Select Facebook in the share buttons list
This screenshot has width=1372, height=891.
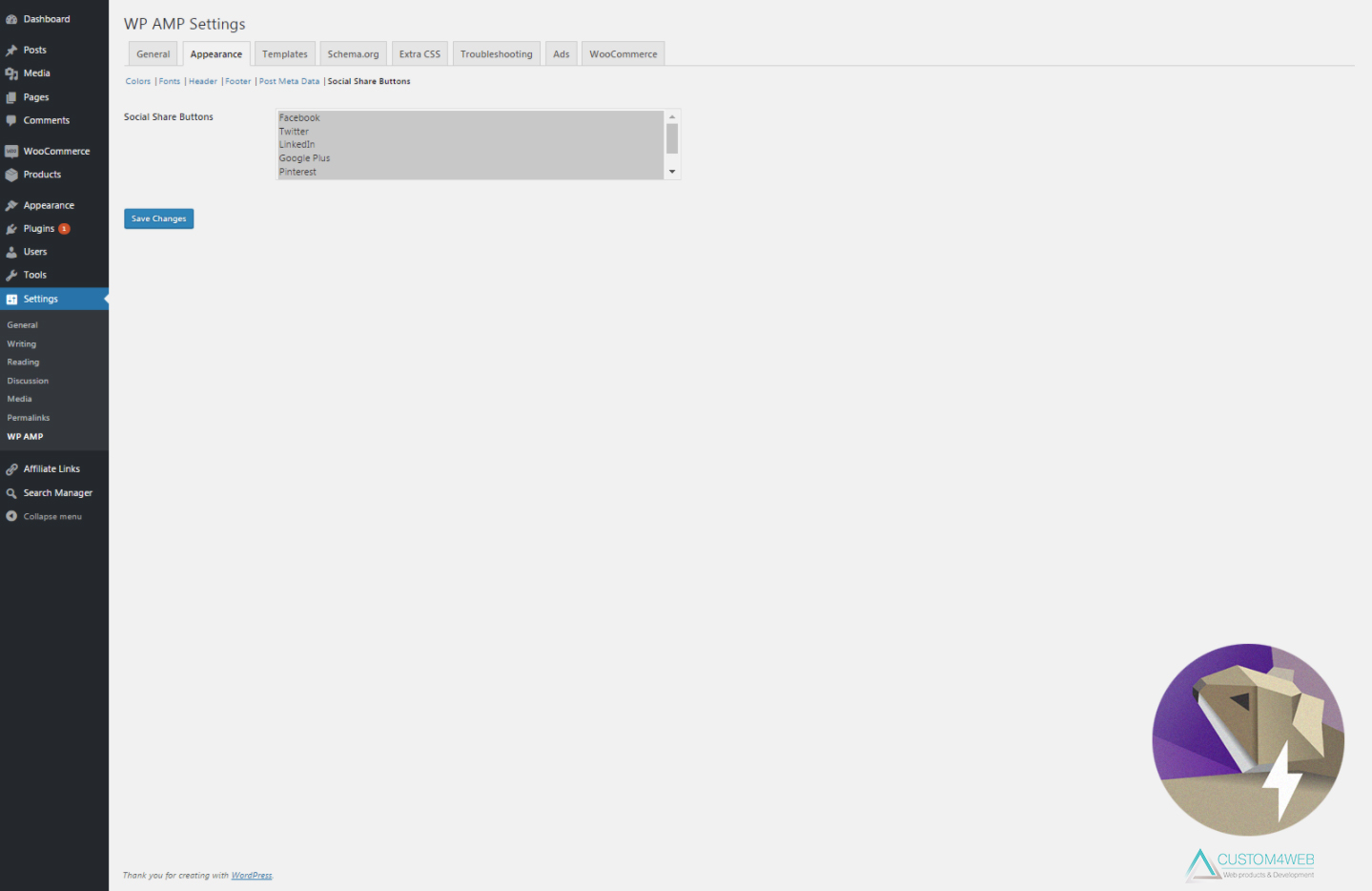pos(471,118)
